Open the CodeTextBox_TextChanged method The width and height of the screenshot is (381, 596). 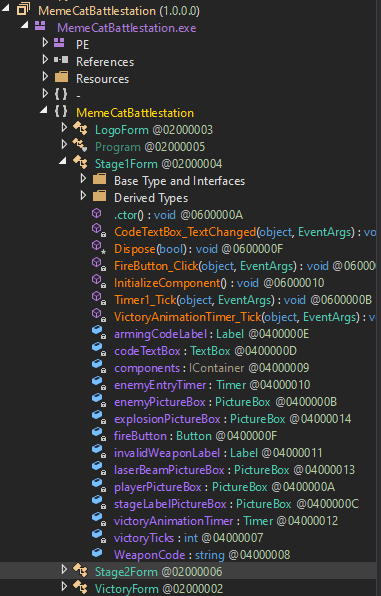pyautogui.click(x=245, y=232)
